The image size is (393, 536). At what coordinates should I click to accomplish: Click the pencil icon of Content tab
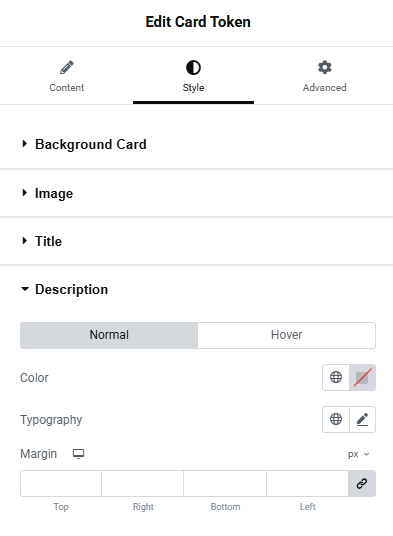click(67, 67)
